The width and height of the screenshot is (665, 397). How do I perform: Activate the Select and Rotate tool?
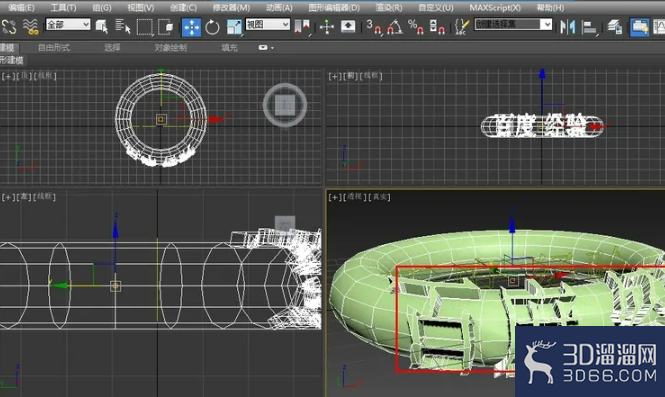coord(212,27)
